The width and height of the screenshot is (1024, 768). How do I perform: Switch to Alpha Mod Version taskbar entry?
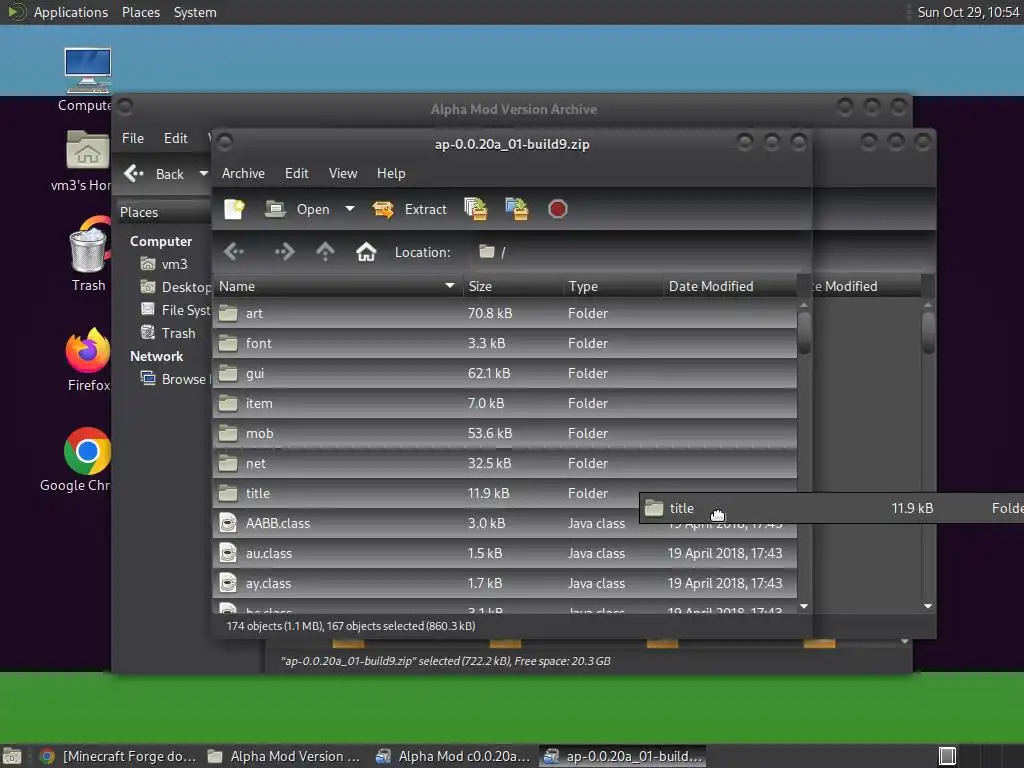pyautogui.click(x=285, y=756)
